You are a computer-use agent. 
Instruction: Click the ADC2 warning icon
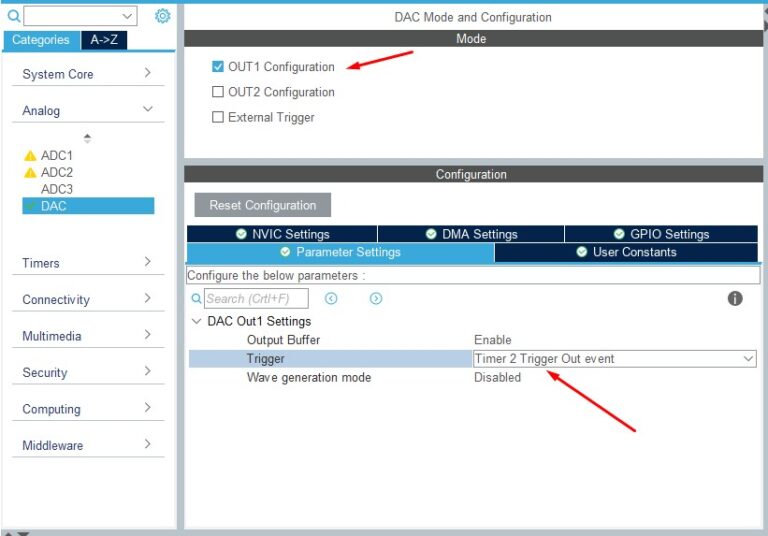(30, 172)
